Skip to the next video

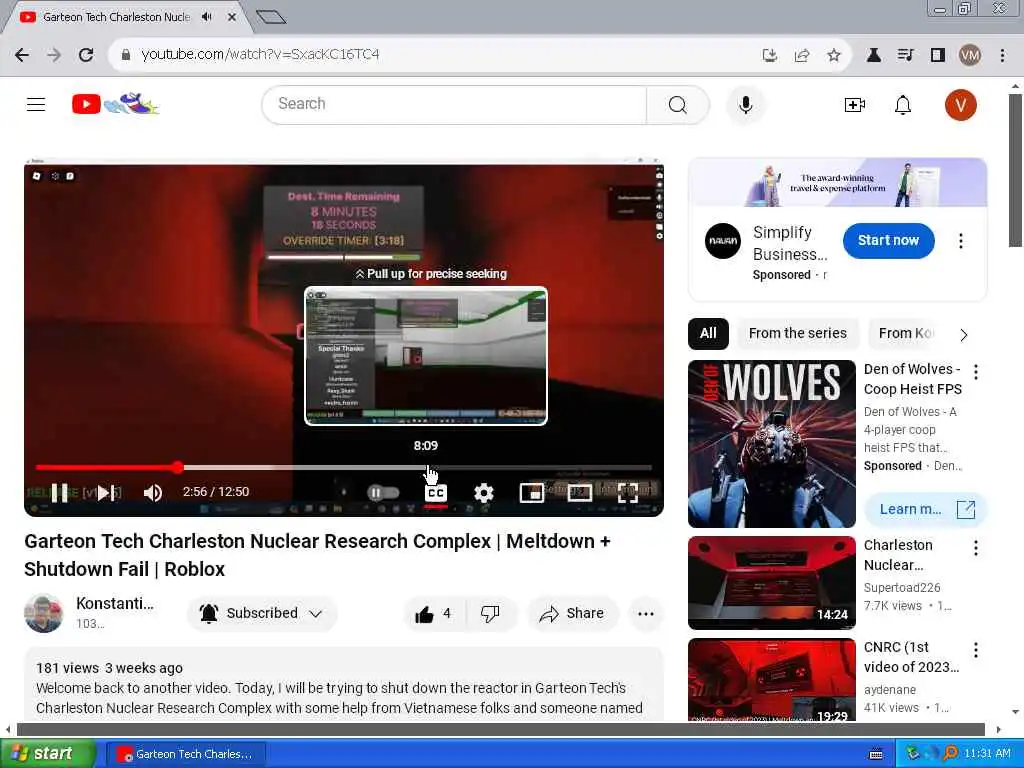pyautogui.click(x=105, y=492)
